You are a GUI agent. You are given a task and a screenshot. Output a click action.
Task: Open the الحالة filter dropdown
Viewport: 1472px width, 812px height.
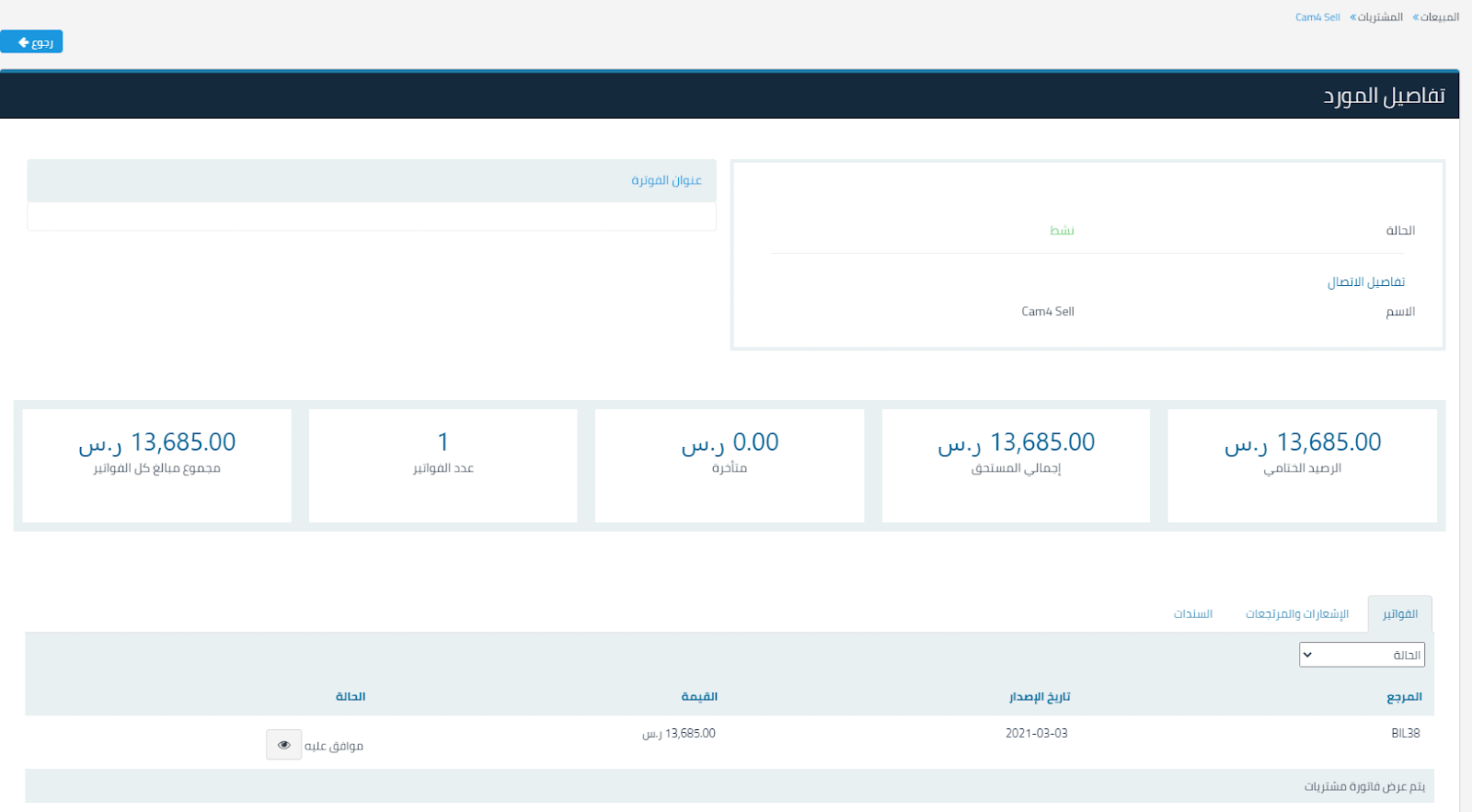click(x=1362, y=655)
